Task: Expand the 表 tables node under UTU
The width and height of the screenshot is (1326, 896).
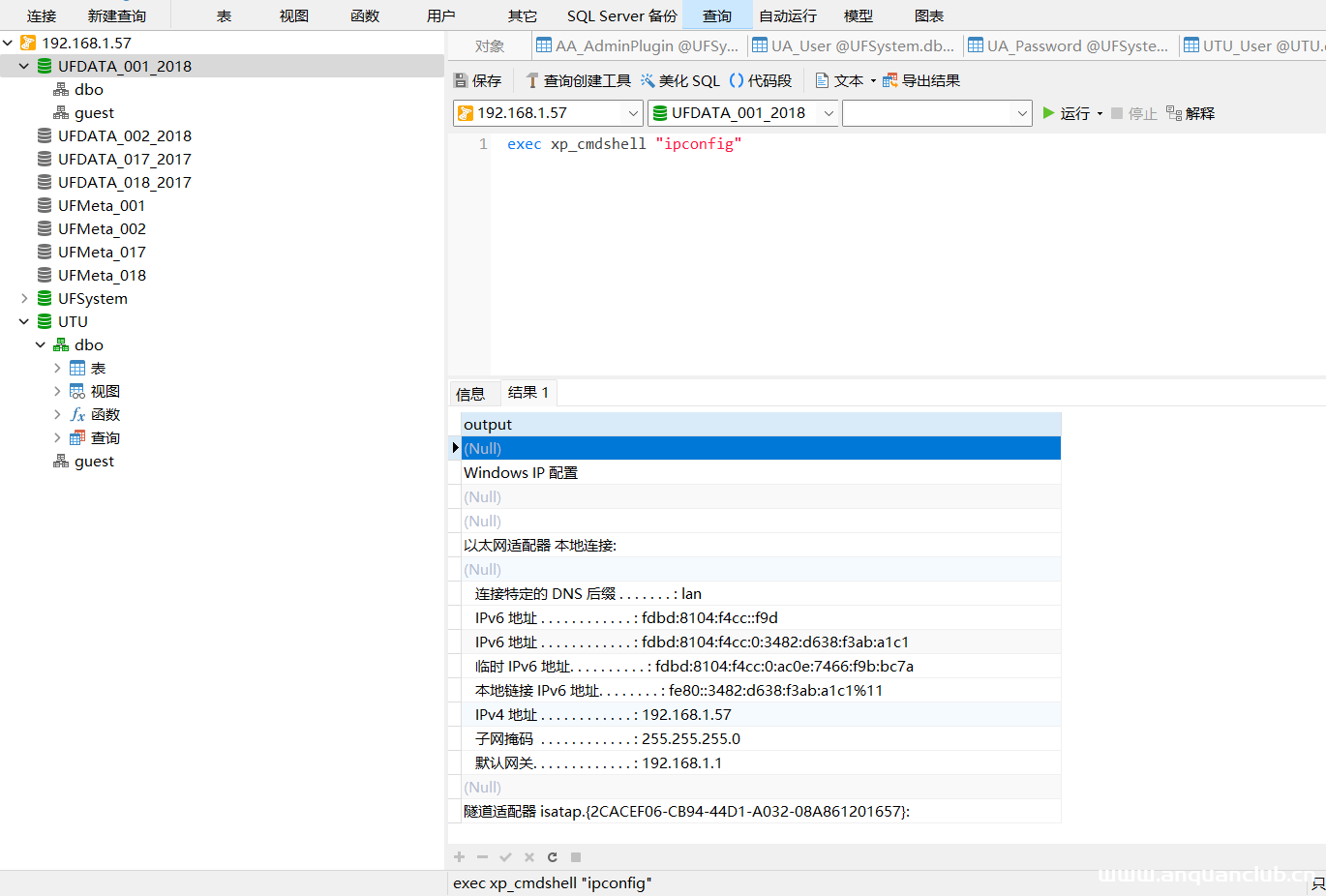Action: [57, 369]
